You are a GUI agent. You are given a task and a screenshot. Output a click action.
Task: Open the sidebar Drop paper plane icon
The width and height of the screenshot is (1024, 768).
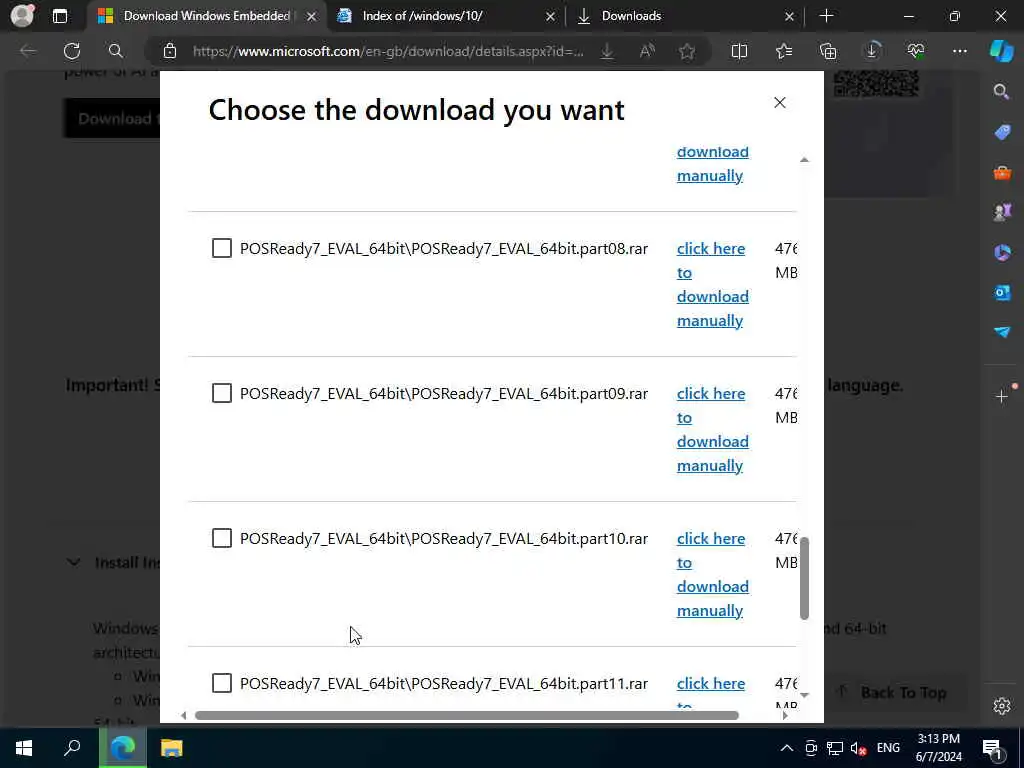click(1002, 332)
